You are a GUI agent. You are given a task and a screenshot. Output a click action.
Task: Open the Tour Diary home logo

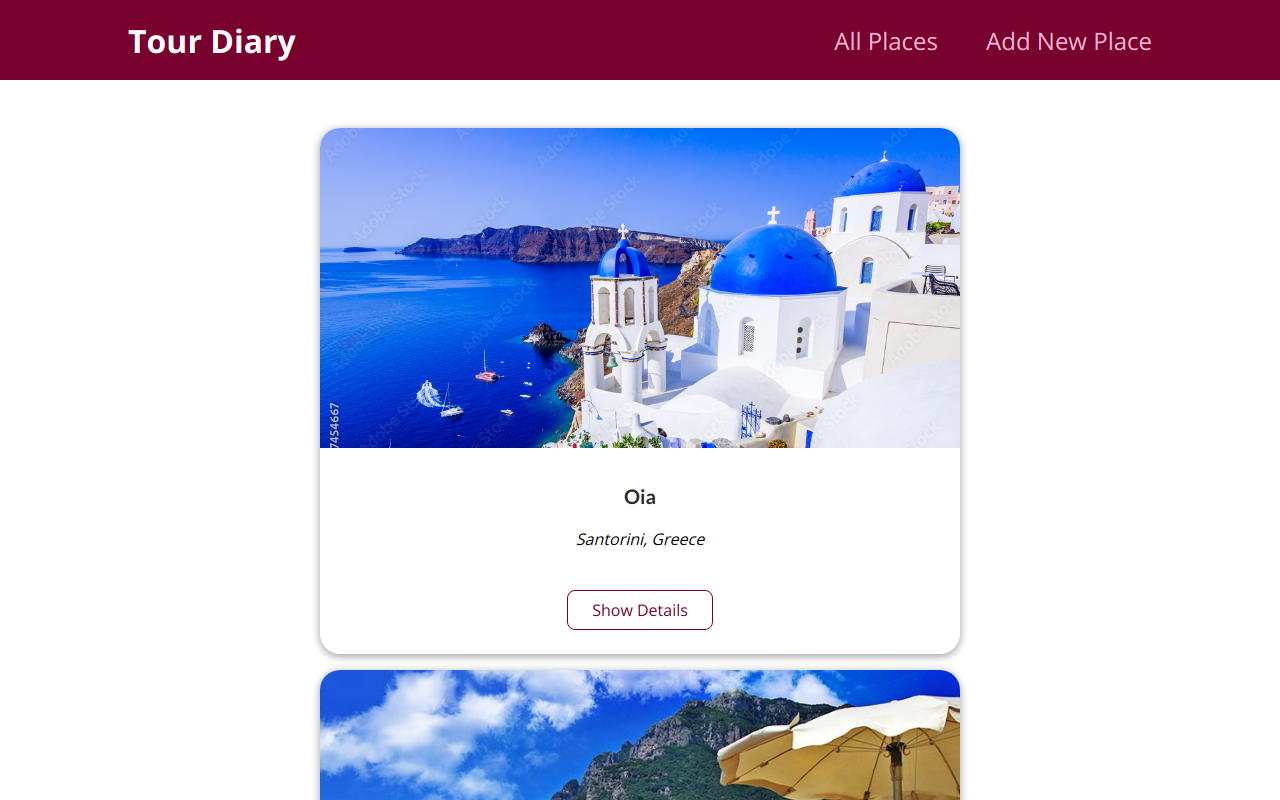tap(212, 41)
